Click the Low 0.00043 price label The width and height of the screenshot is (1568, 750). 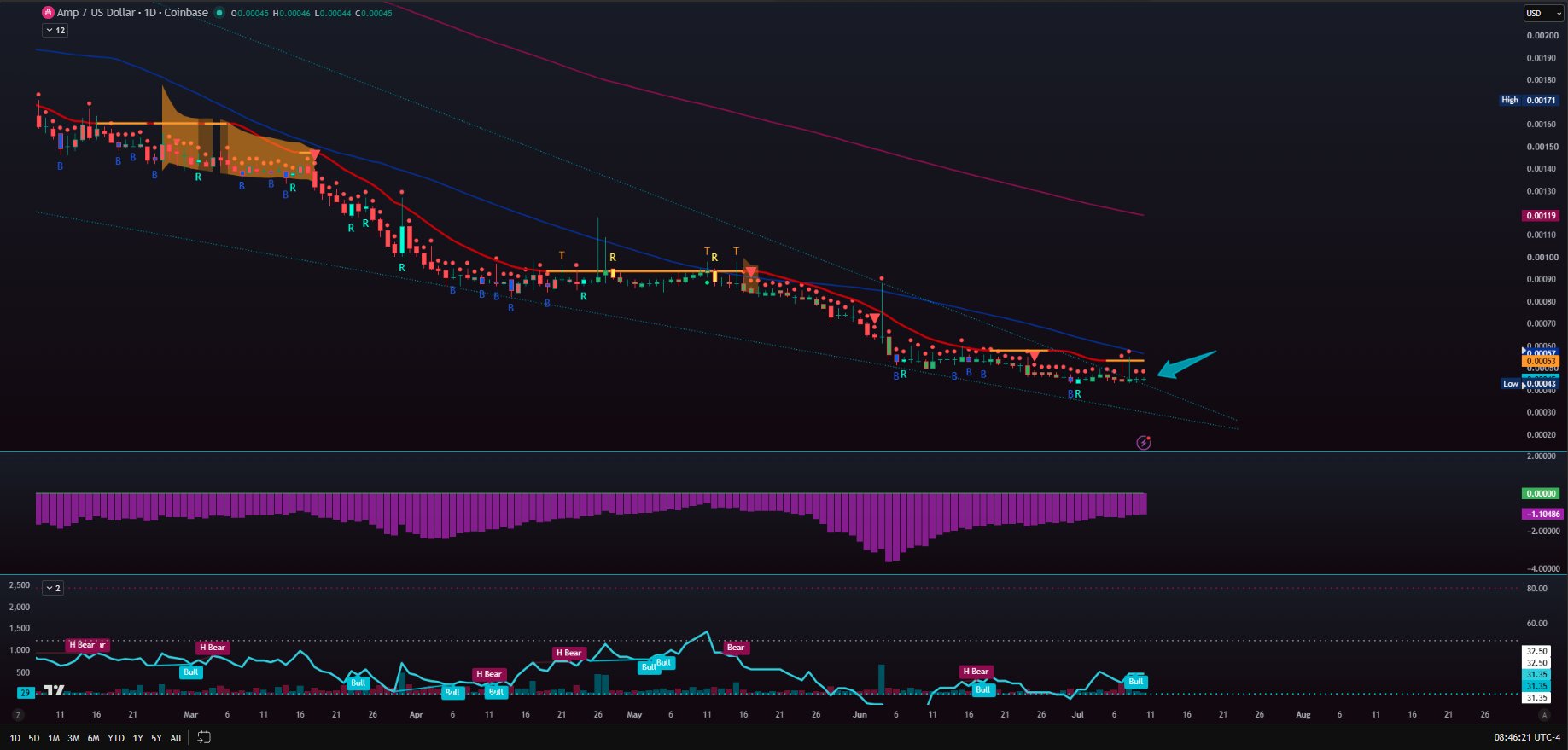[1530, 384]
